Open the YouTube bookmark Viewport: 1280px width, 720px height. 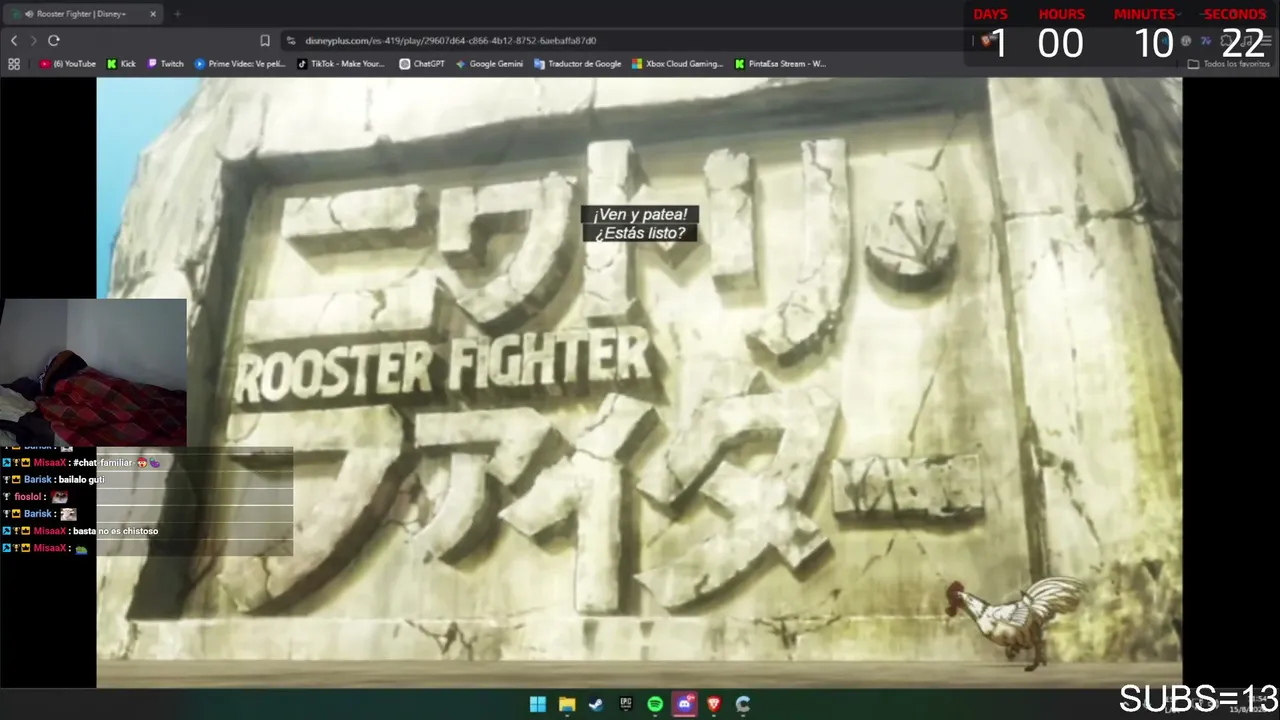click(68, 64)
